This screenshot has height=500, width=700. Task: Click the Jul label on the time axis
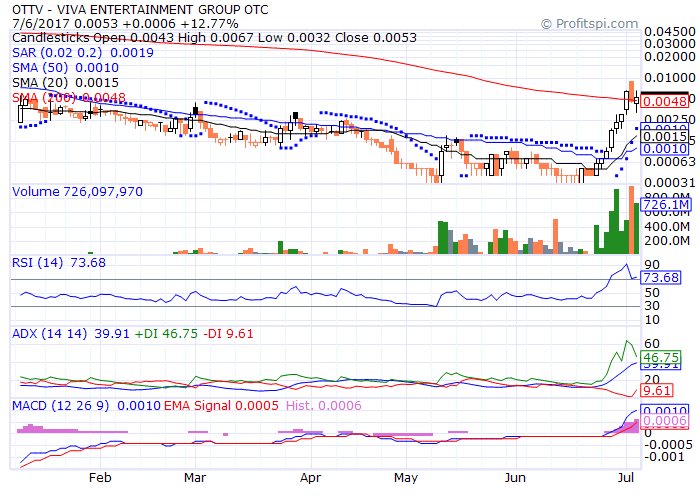pyautogui.click(x=626, y=478)
